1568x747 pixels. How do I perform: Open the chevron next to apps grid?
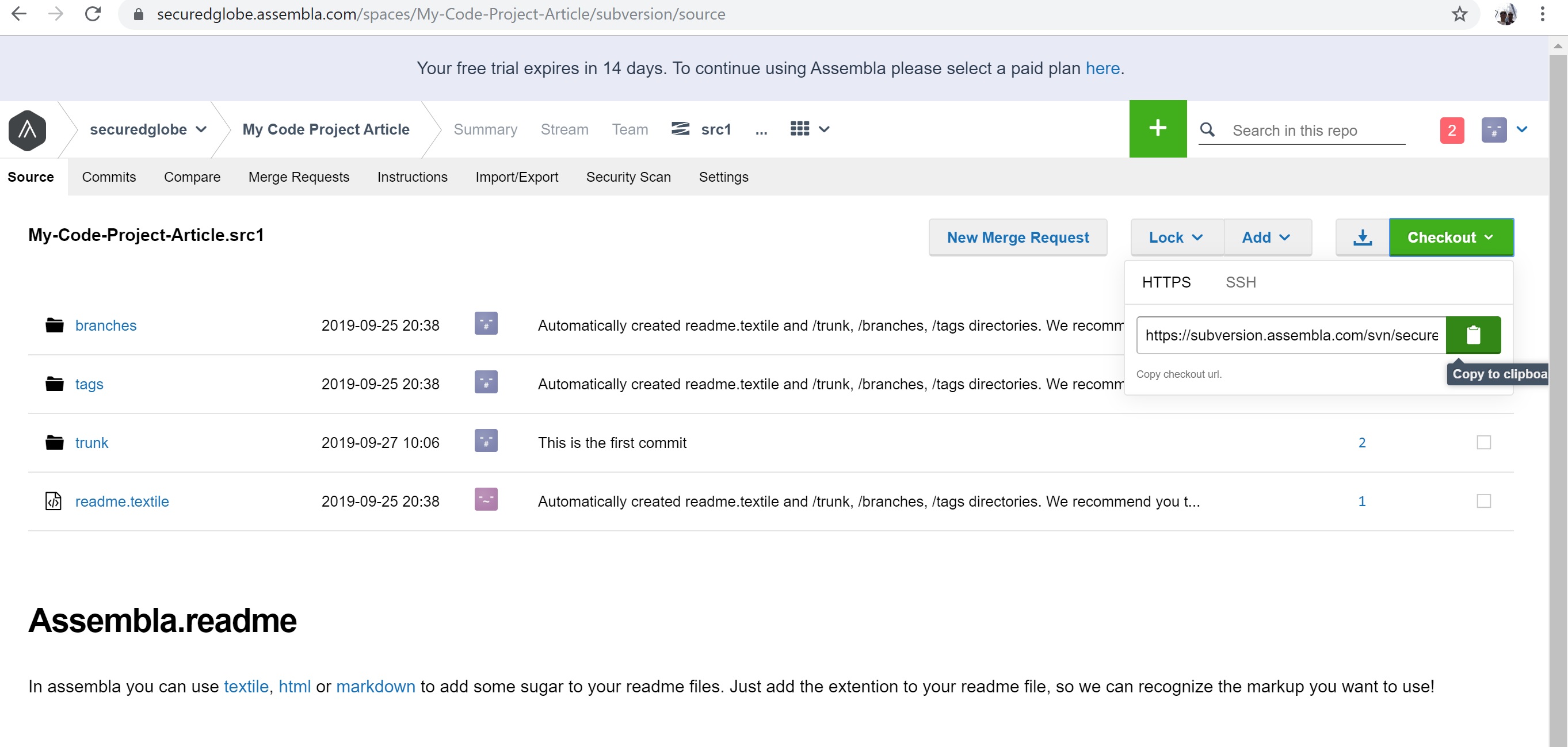click(x=824, y=129)
